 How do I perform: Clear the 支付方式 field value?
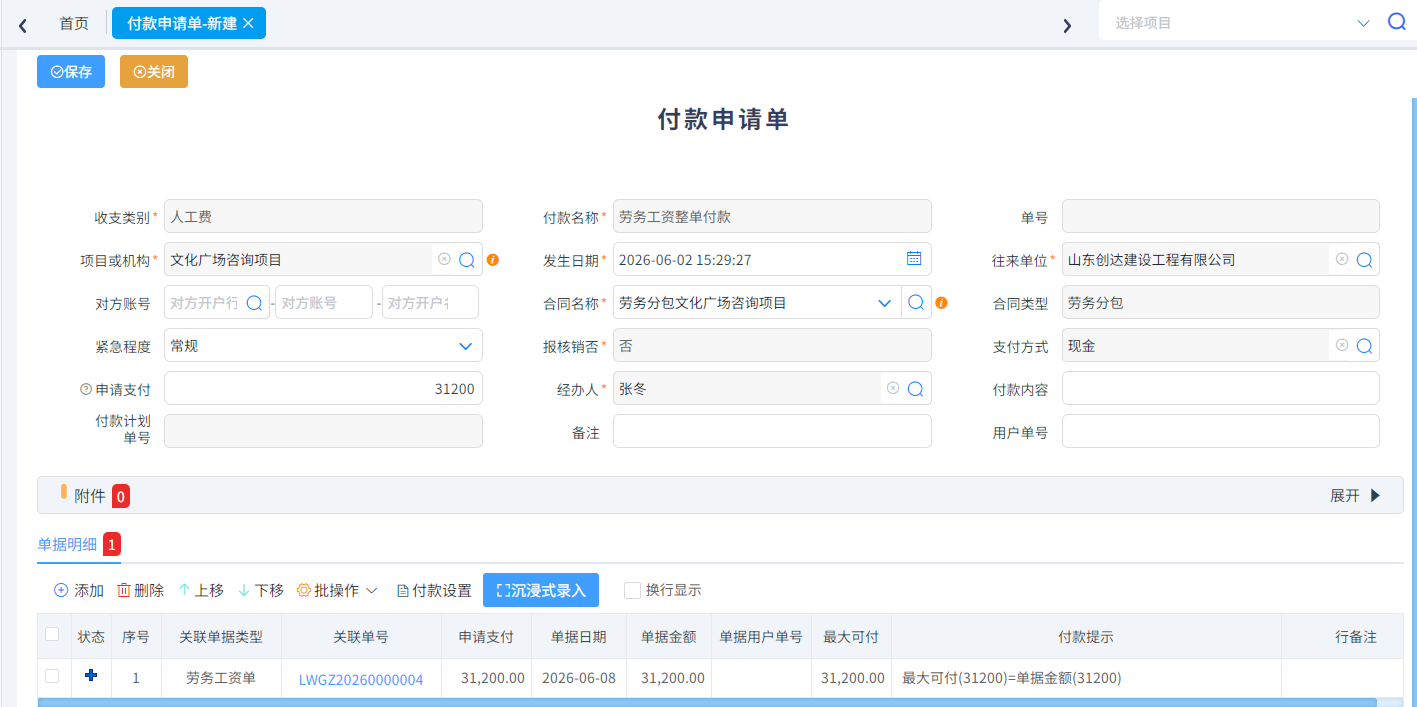(1342, 345)
